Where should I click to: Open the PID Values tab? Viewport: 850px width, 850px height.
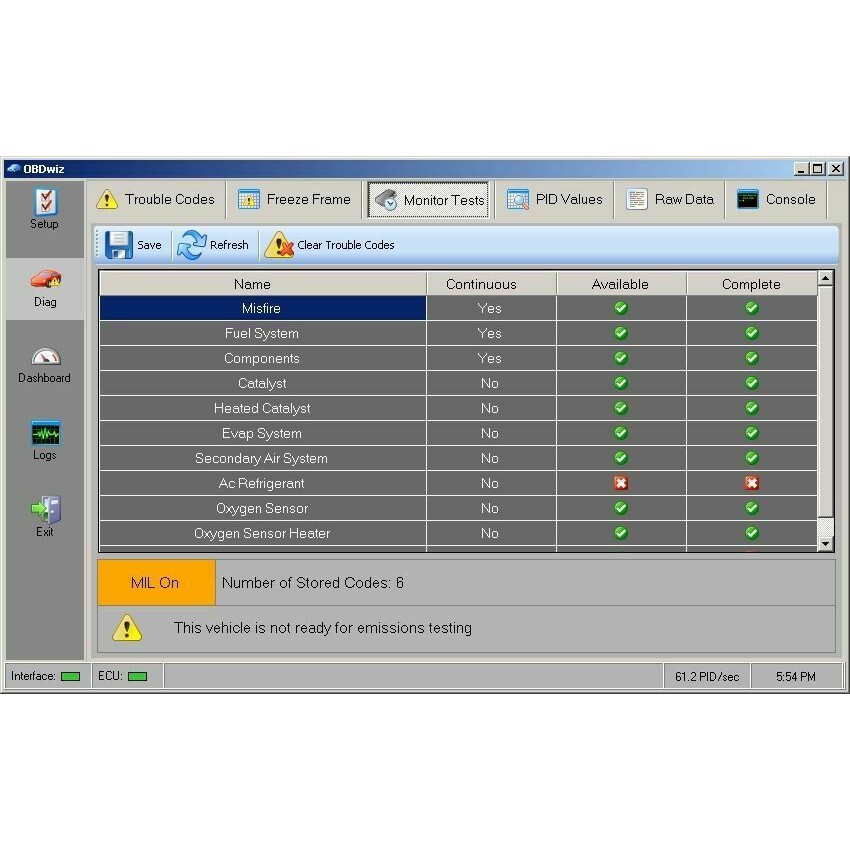pyautogui.click(x=554, y=199)
